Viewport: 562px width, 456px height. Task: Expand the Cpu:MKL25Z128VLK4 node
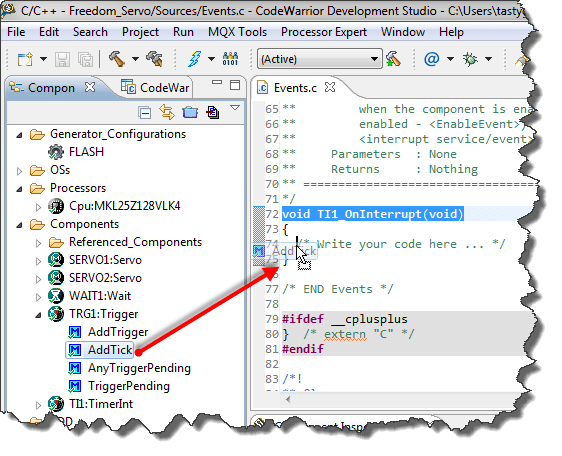[x=38, y=207]
